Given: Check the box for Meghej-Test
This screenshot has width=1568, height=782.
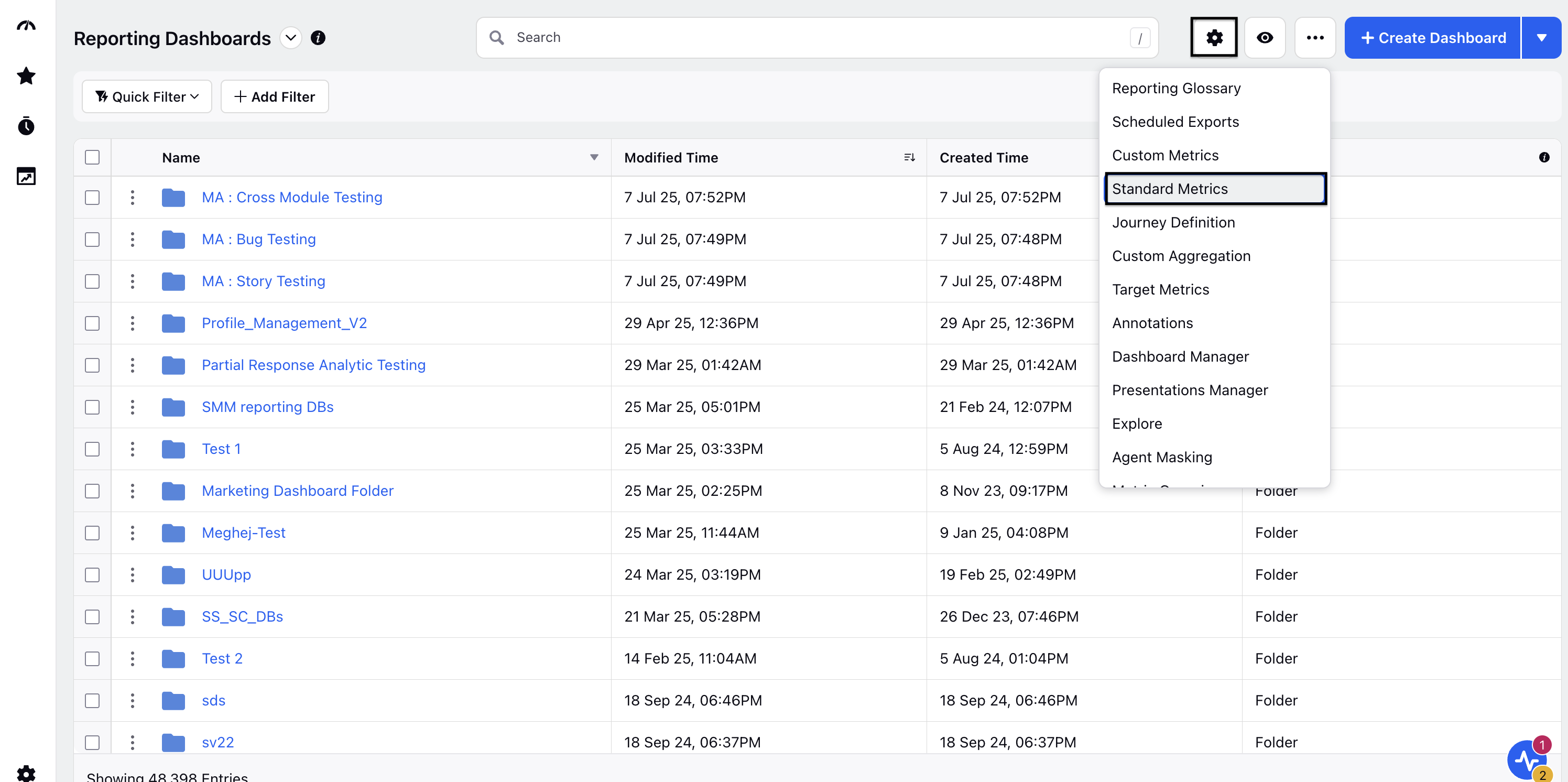Looking at the screenshot, I should click(92, 533).
